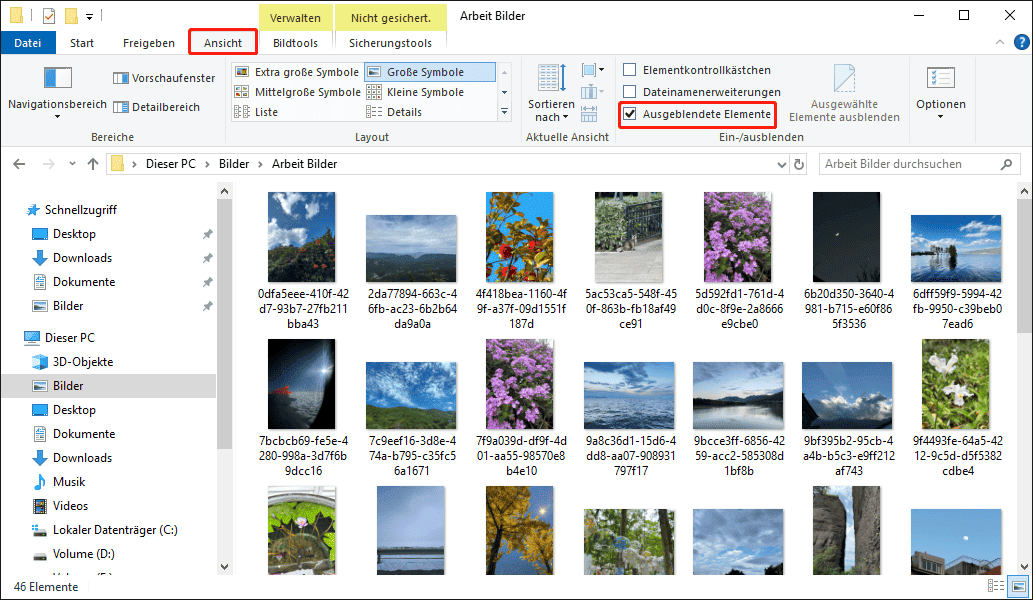Open the Datei menu tab
The height and width of the screenshot is (600, 1033).
tap(28, 43)
